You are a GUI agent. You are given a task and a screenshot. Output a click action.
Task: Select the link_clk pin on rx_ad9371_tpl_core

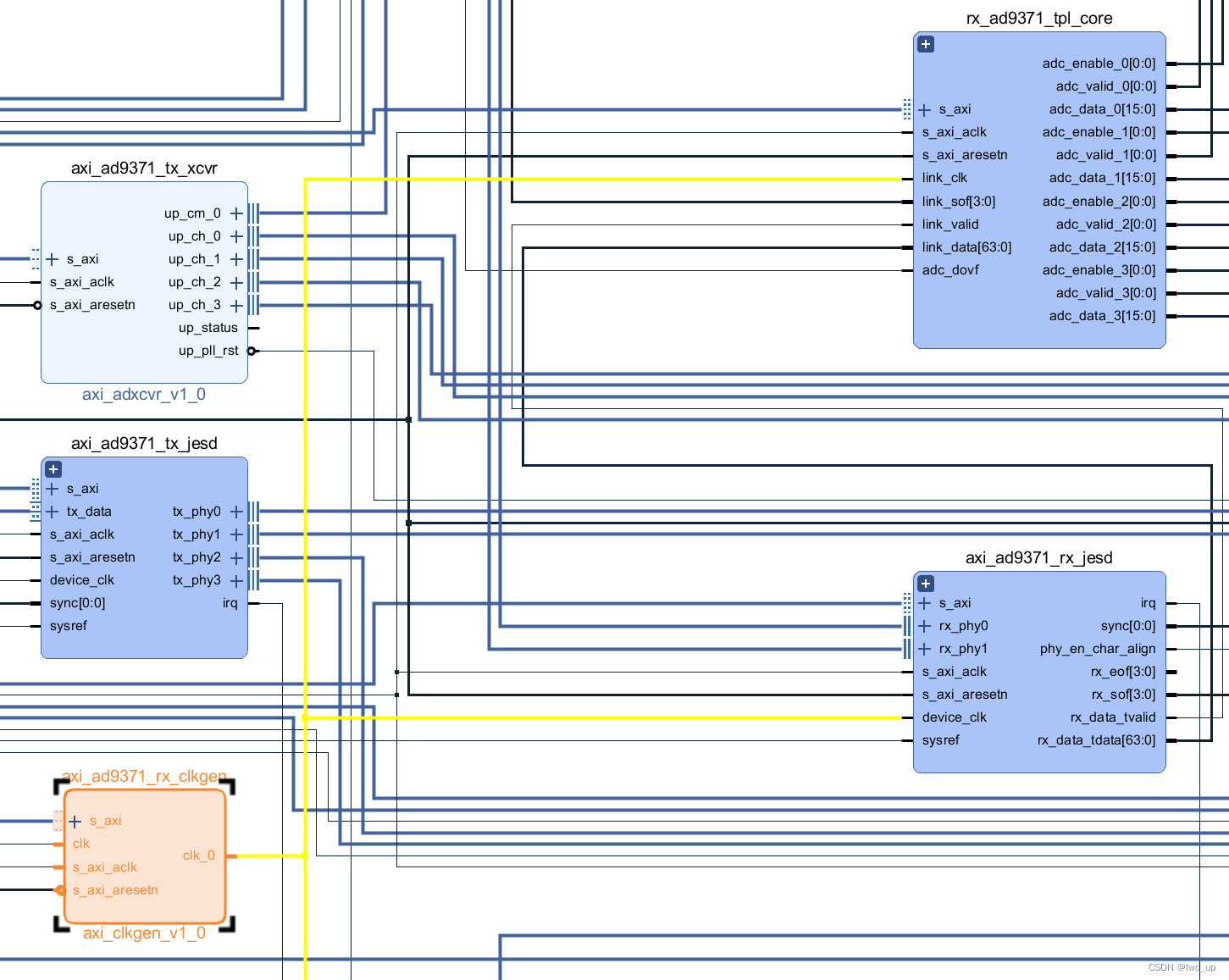pyautogui.click(x=944, y=178)
